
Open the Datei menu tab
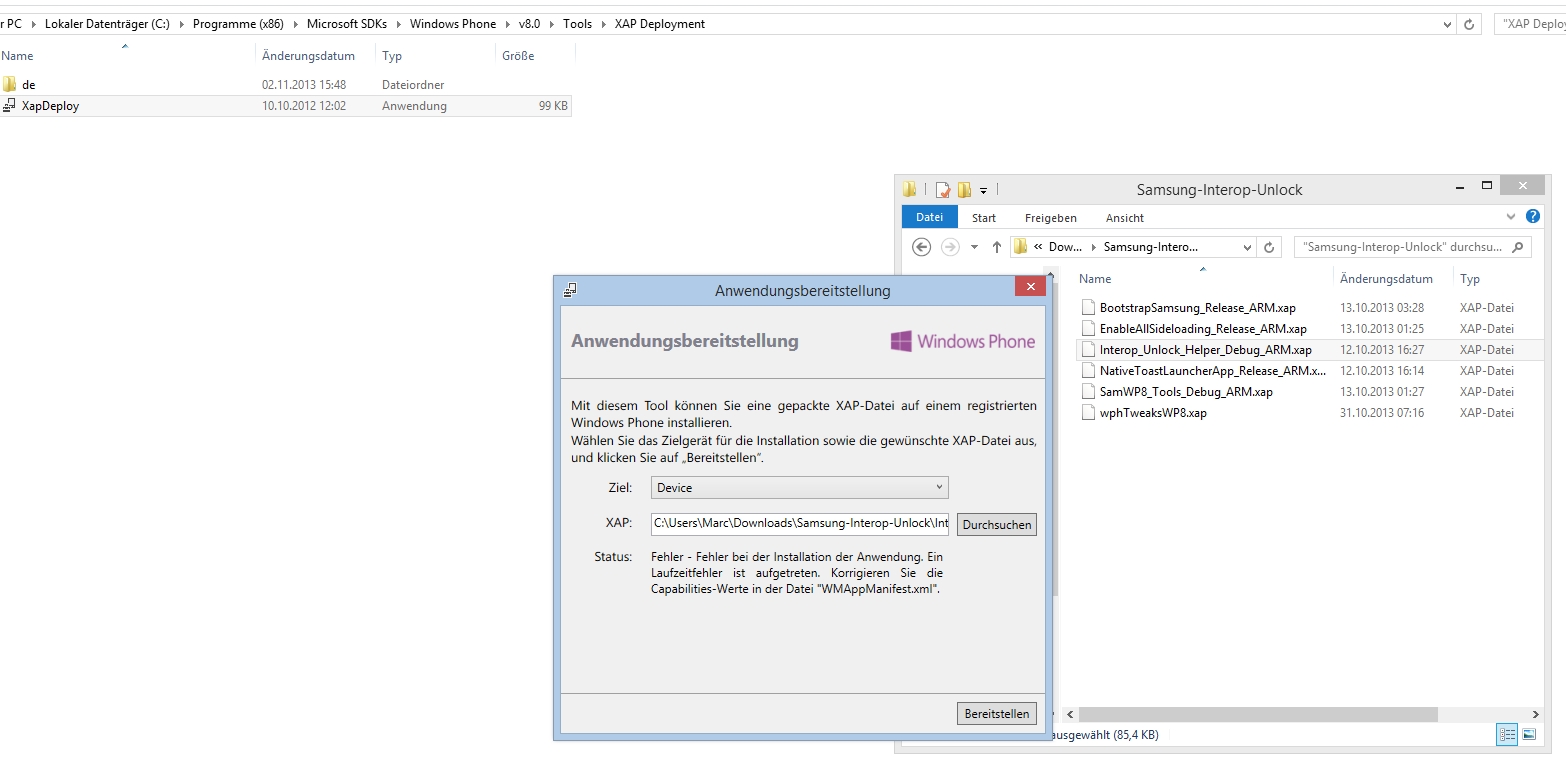(x=929, y=217)
